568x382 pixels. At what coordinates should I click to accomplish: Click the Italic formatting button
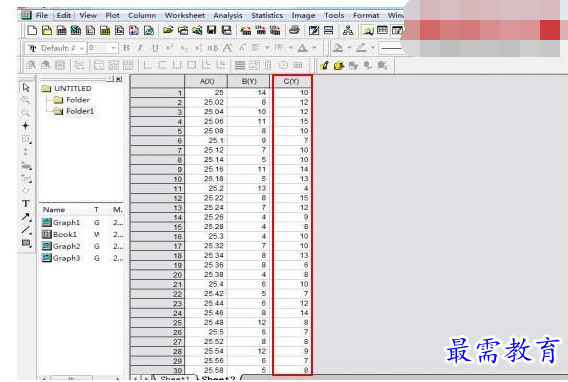click(140, 48)
